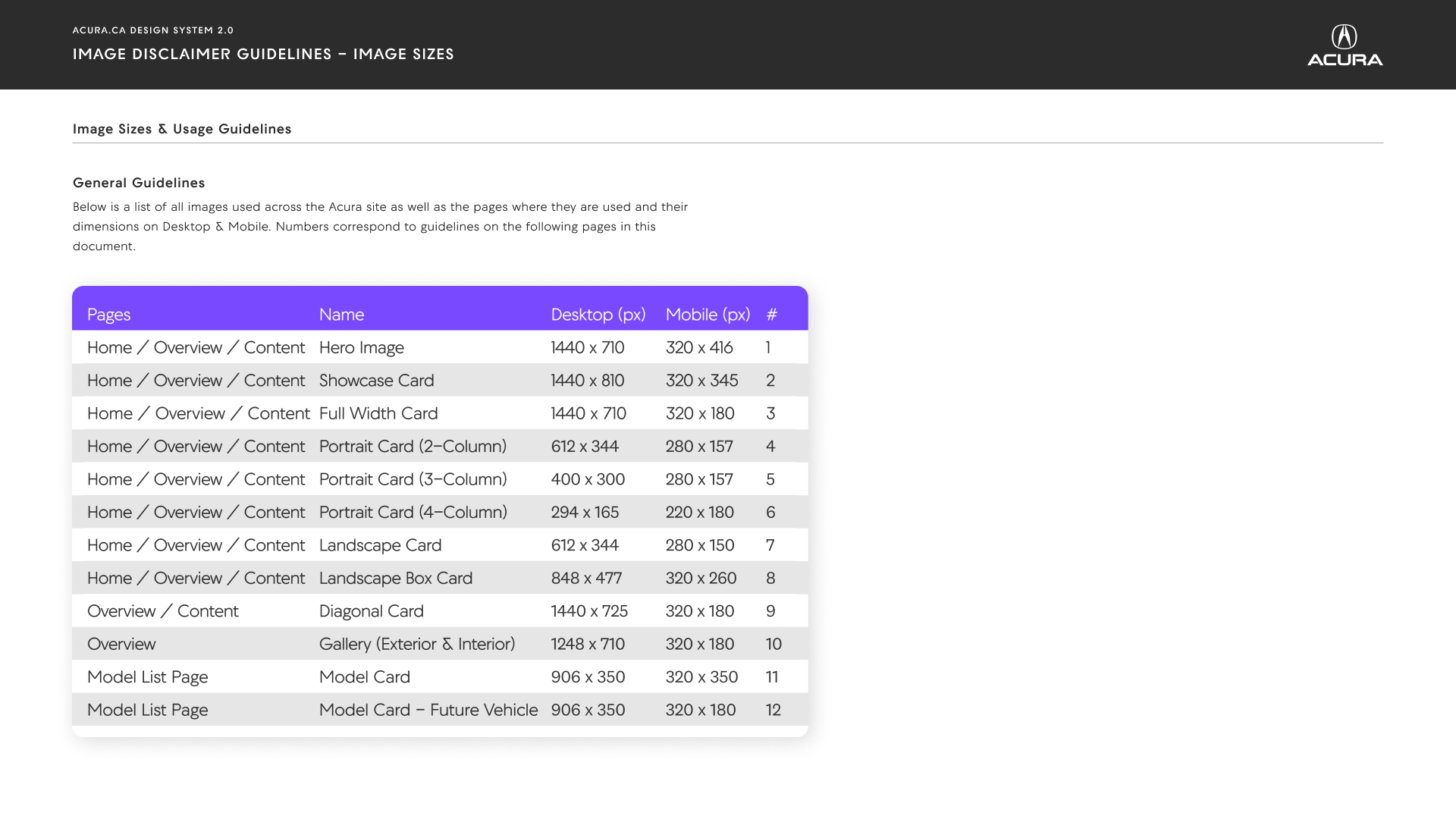Click 'Home / Overview / Content' in Landscape Box Card row

coord(196,579)
